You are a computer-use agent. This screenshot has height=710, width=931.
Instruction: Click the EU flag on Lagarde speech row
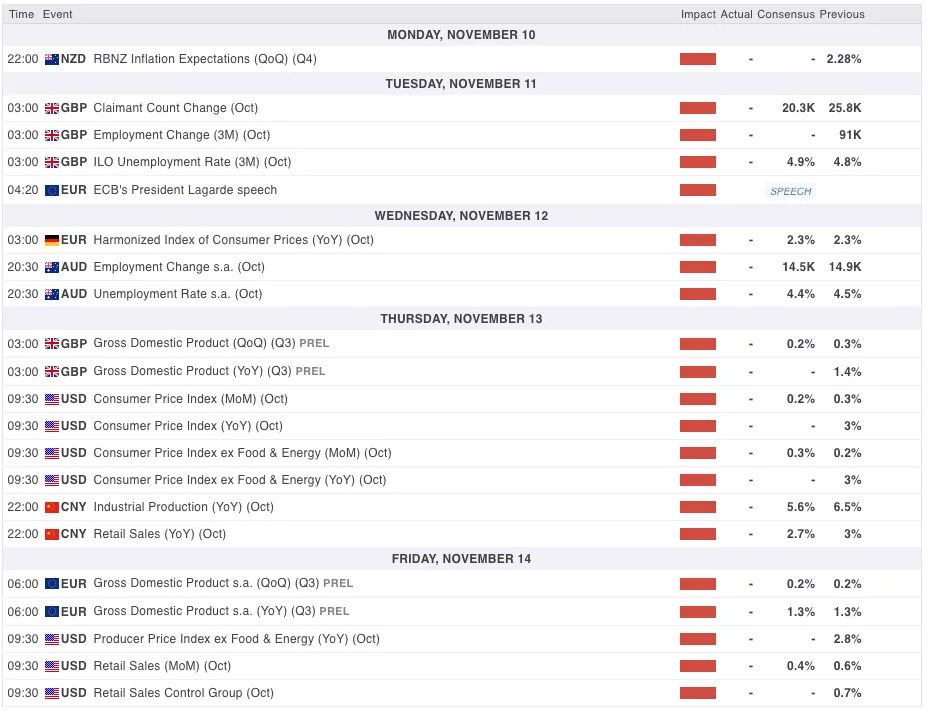pos(52,190)
